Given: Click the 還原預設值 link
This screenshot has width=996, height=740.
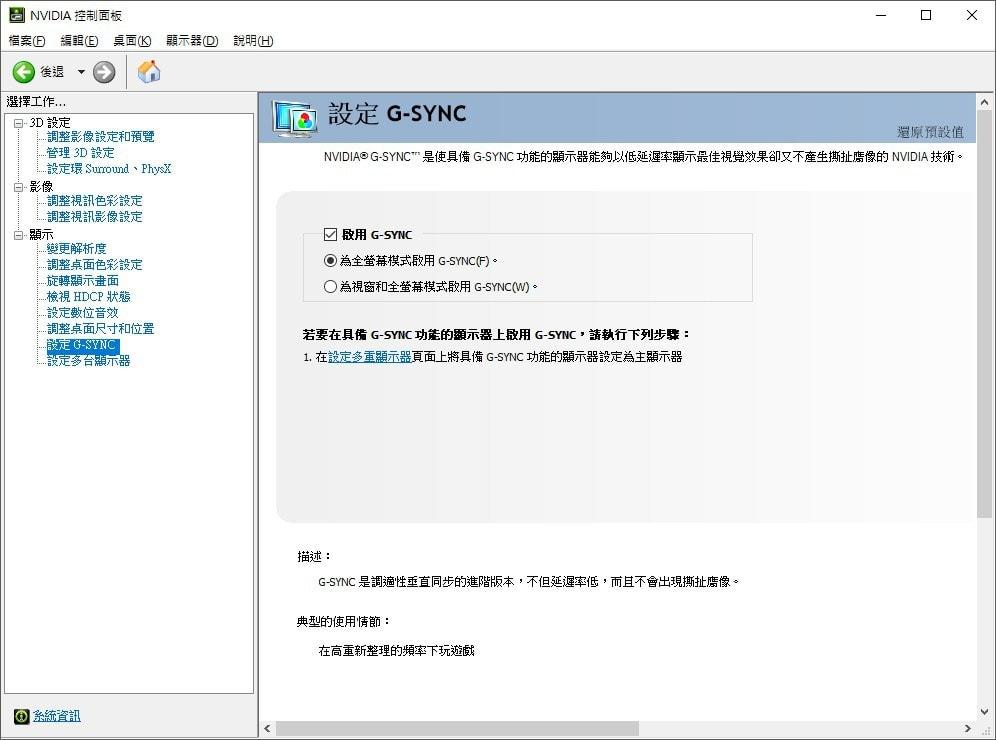Looking at the screenshot, I should click(930, 132).
